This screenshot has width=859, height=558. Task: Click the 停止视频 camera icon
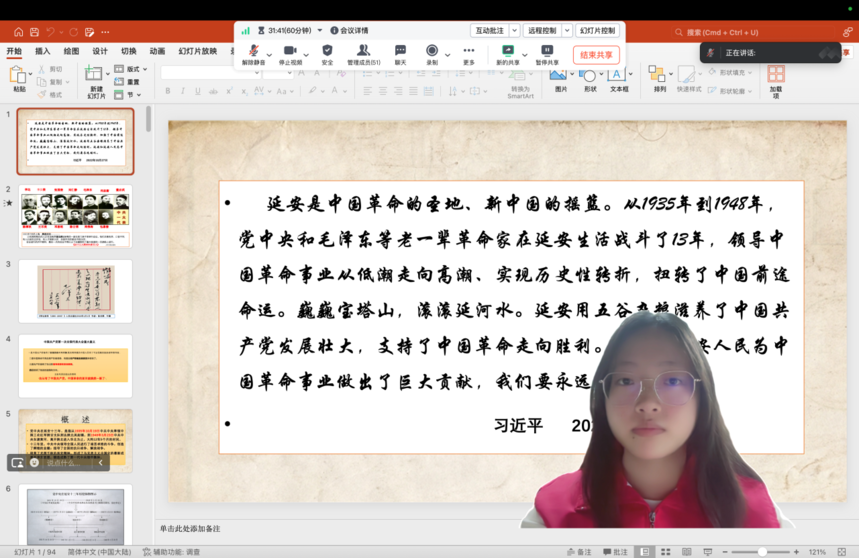(290, 51)
